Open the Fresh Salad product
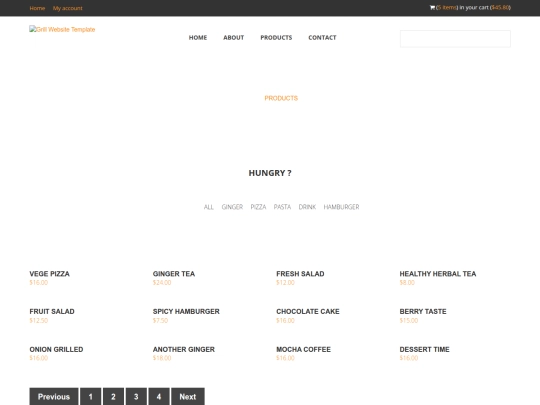Viewport: 540px width, 405px height. (300, 274)
